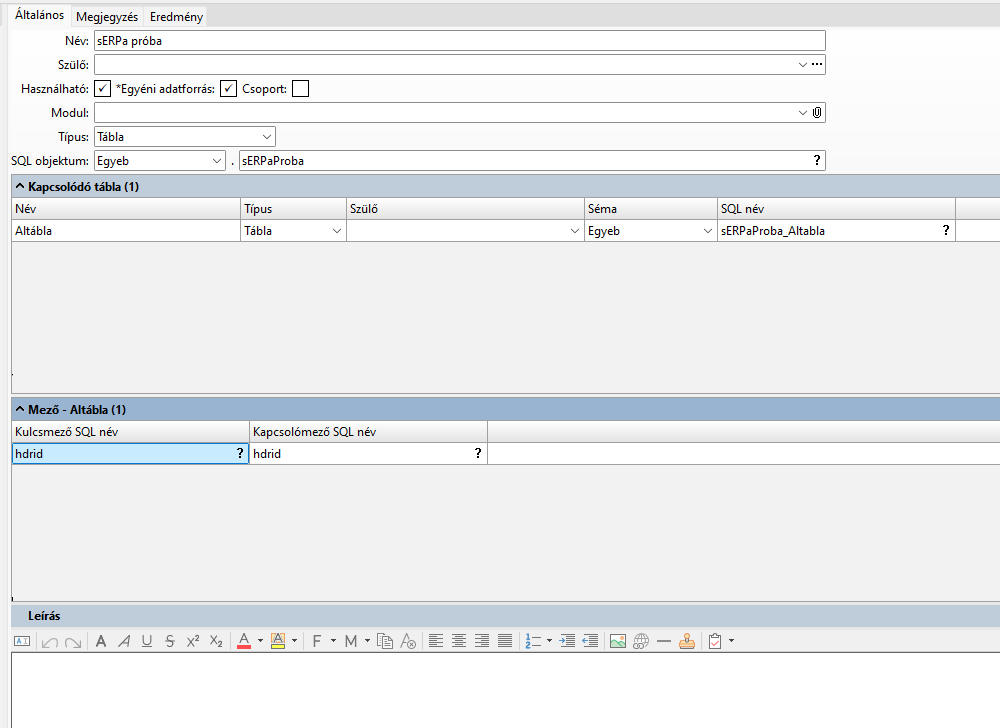The width and height of the screenshot is (1000, 728).
Task: Enable the Csoport checkbox
Action: pyautogui.click(x=300, y=89)
